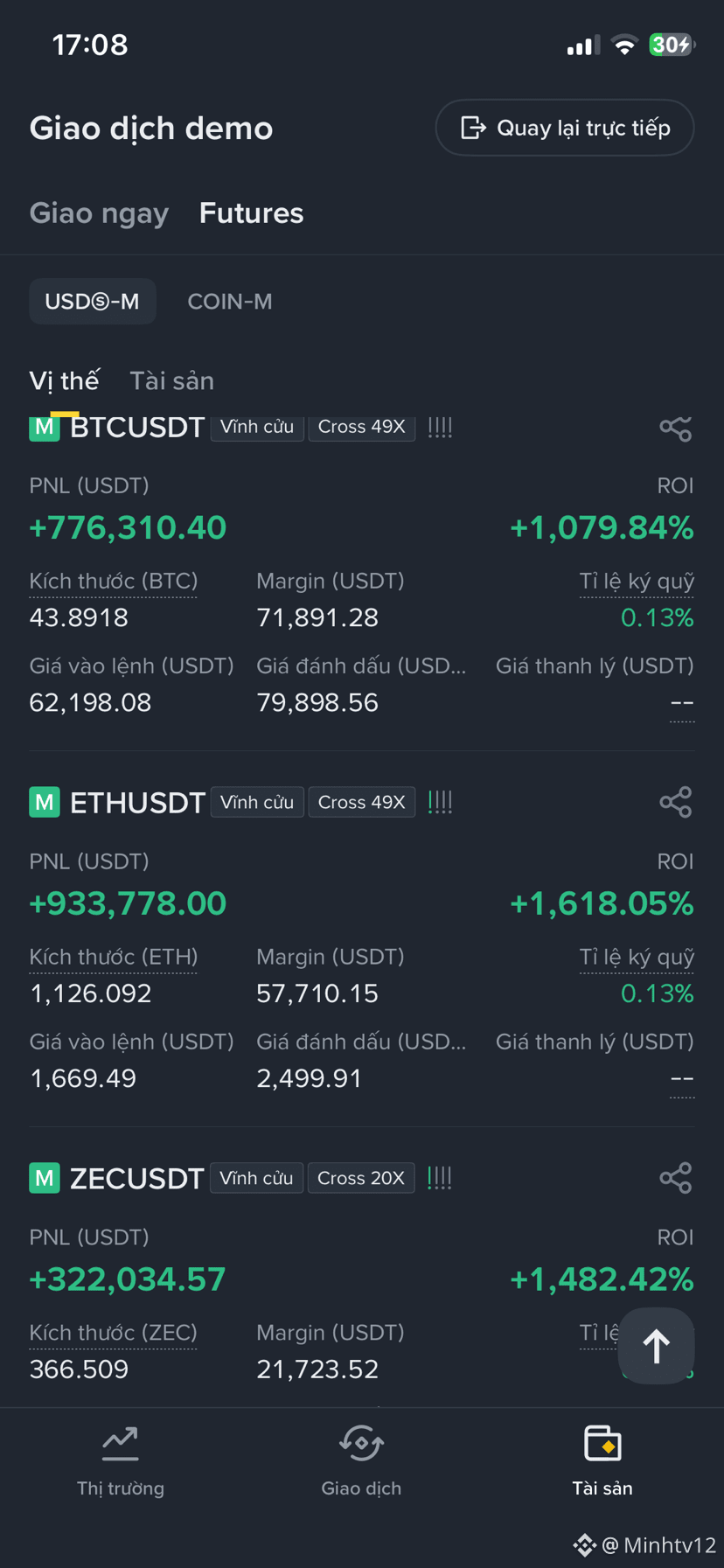The width and height of the screenshot is (724, 1568).
Task: Select COIN-M futures type
Action: click(230, 302)
